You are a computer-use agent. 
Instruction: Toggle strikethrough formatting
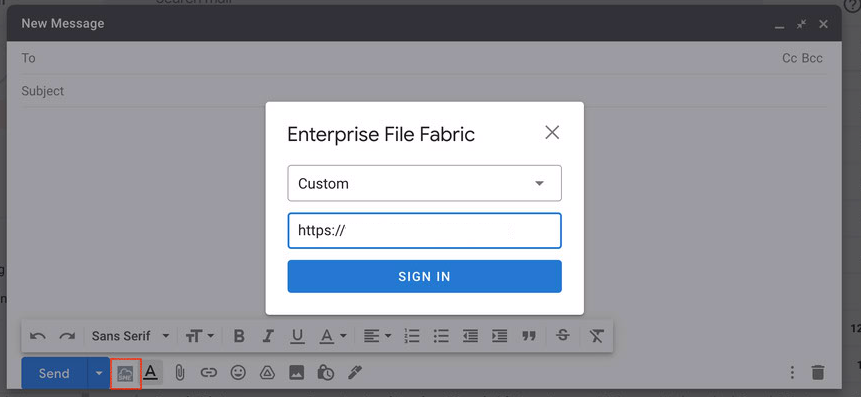[563, 336]
